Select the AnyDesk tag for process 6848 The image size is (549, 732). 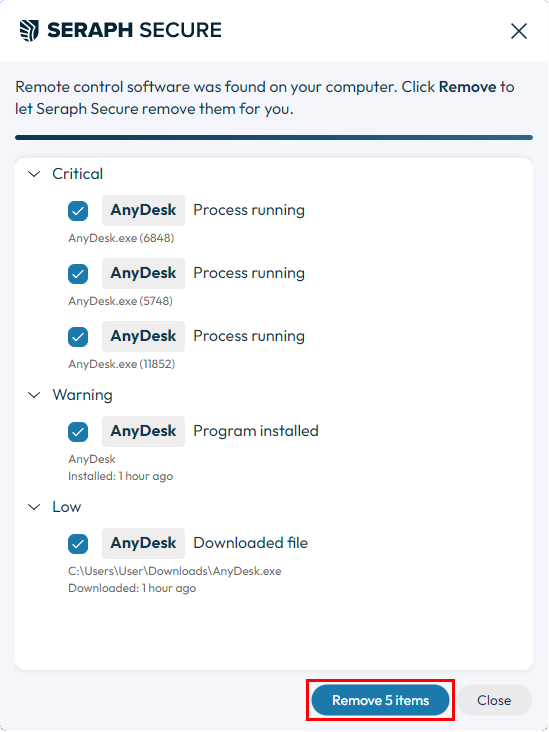coord(143,210)
